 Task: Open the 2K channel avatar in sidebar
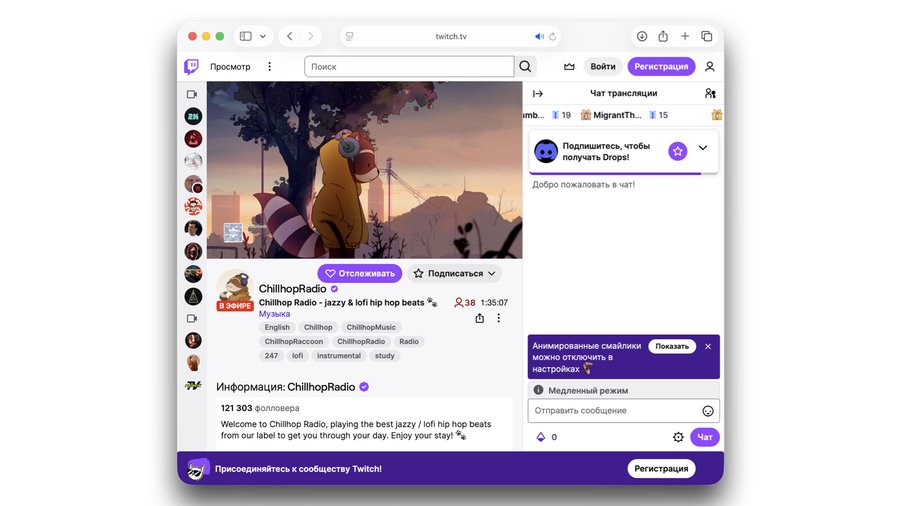tap(193, 116)
